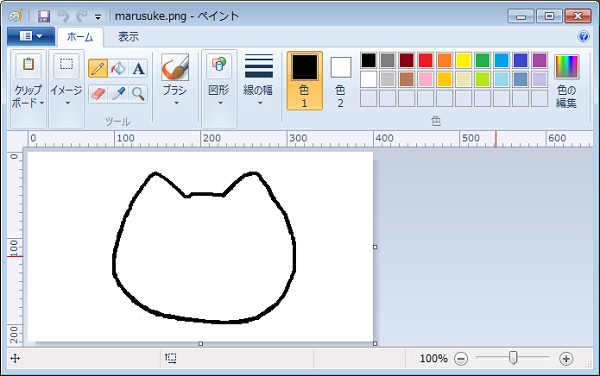Click the zoom out minus button

[461, 359]
